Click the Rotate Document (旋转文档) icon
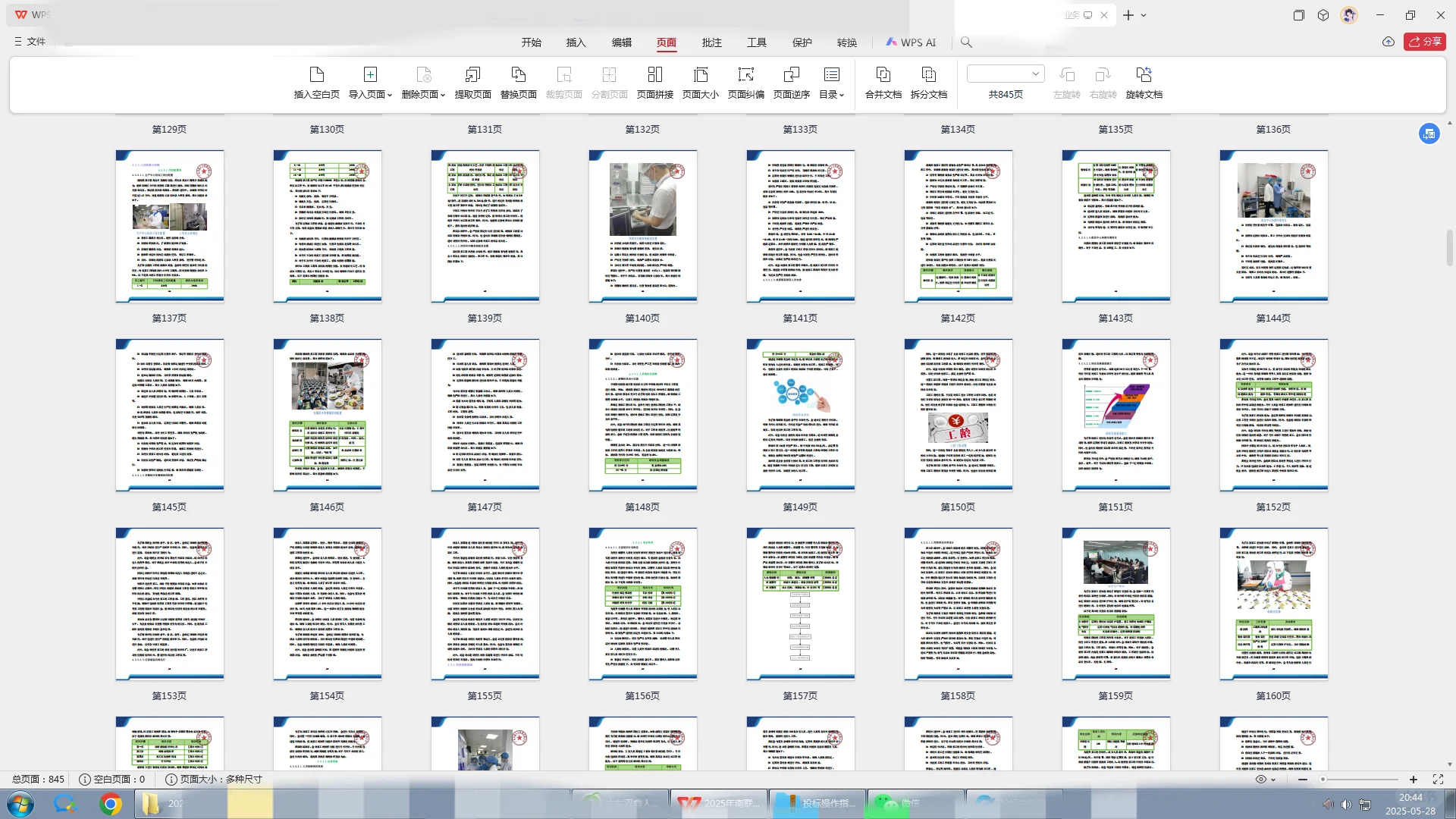 tap(1144, 75)
